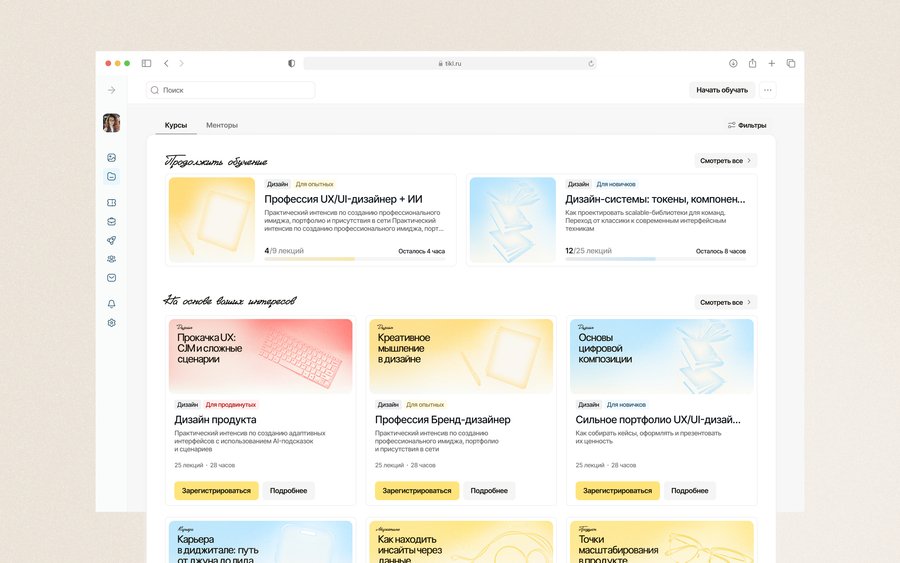900x563 pixels.
Task: Click progress bar of Дизайн-системы course
Action: click(655, 259)
